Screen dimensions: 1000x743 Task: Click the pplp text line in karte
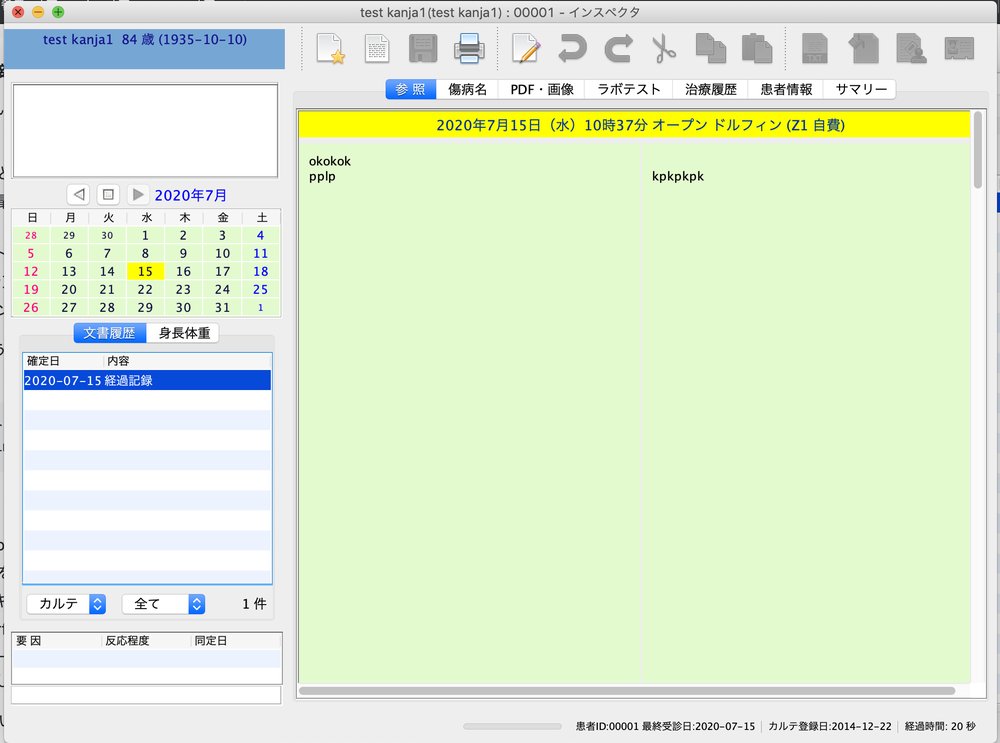tap(322, 177)
